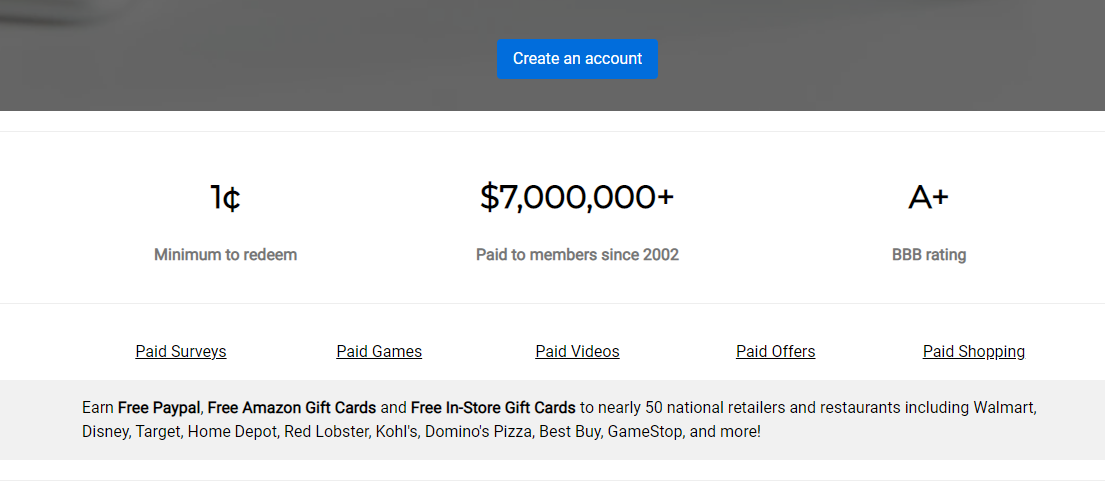The width and height of the screenshot is (1105, 501).
Task: Click the 1¢ minimum figure
Action: [225, 198]
